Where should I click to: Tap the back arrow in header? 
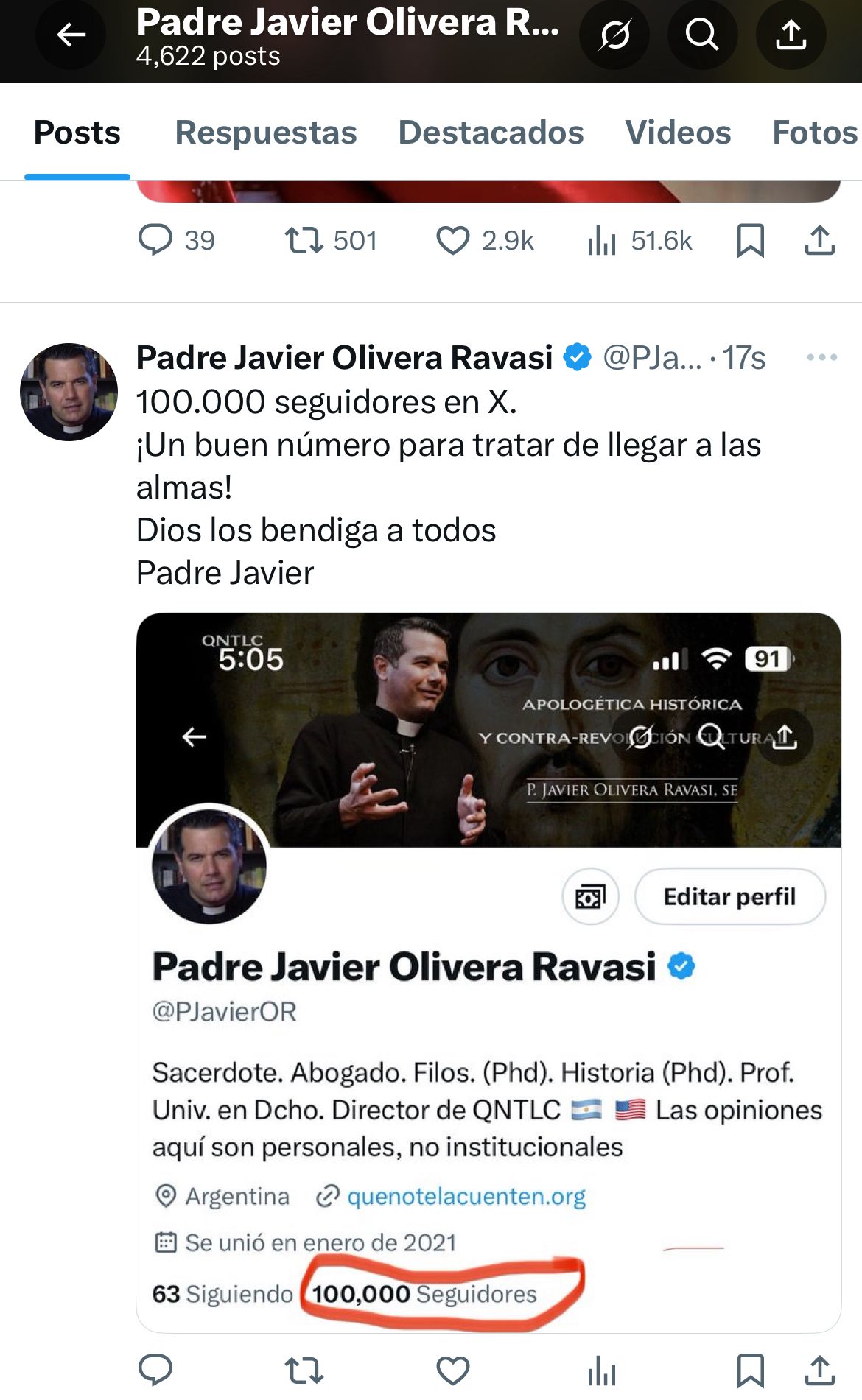(x=71, y=35)
